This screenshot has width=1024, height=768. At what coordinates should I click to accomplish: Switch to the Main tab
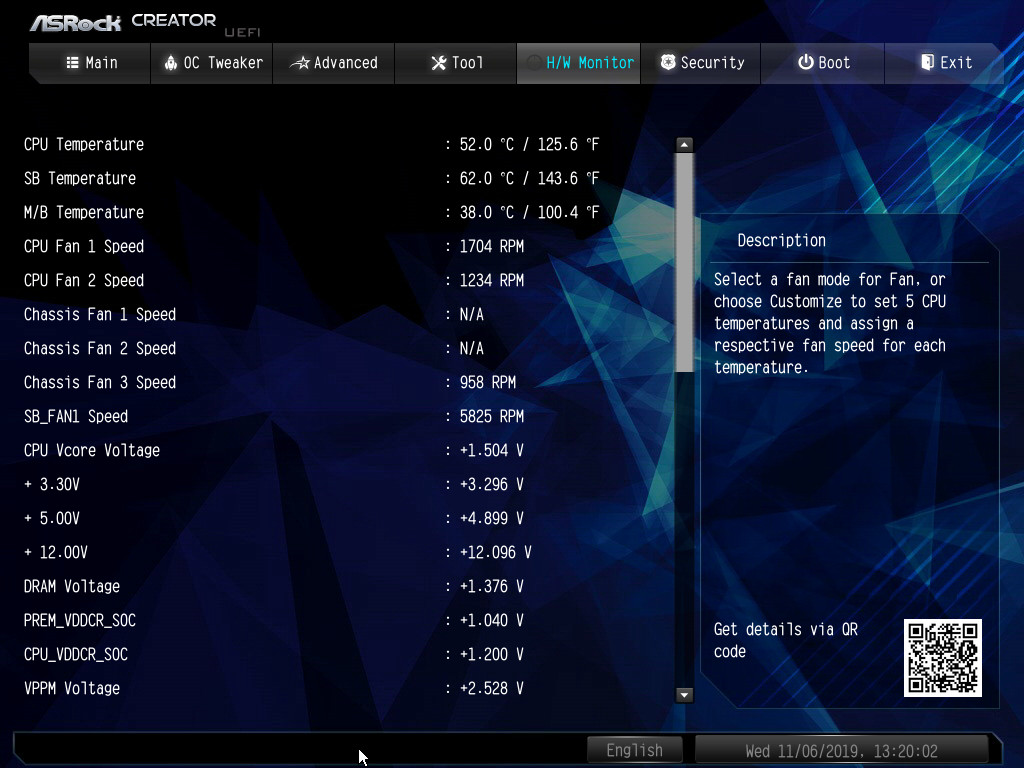coord(91,63)
